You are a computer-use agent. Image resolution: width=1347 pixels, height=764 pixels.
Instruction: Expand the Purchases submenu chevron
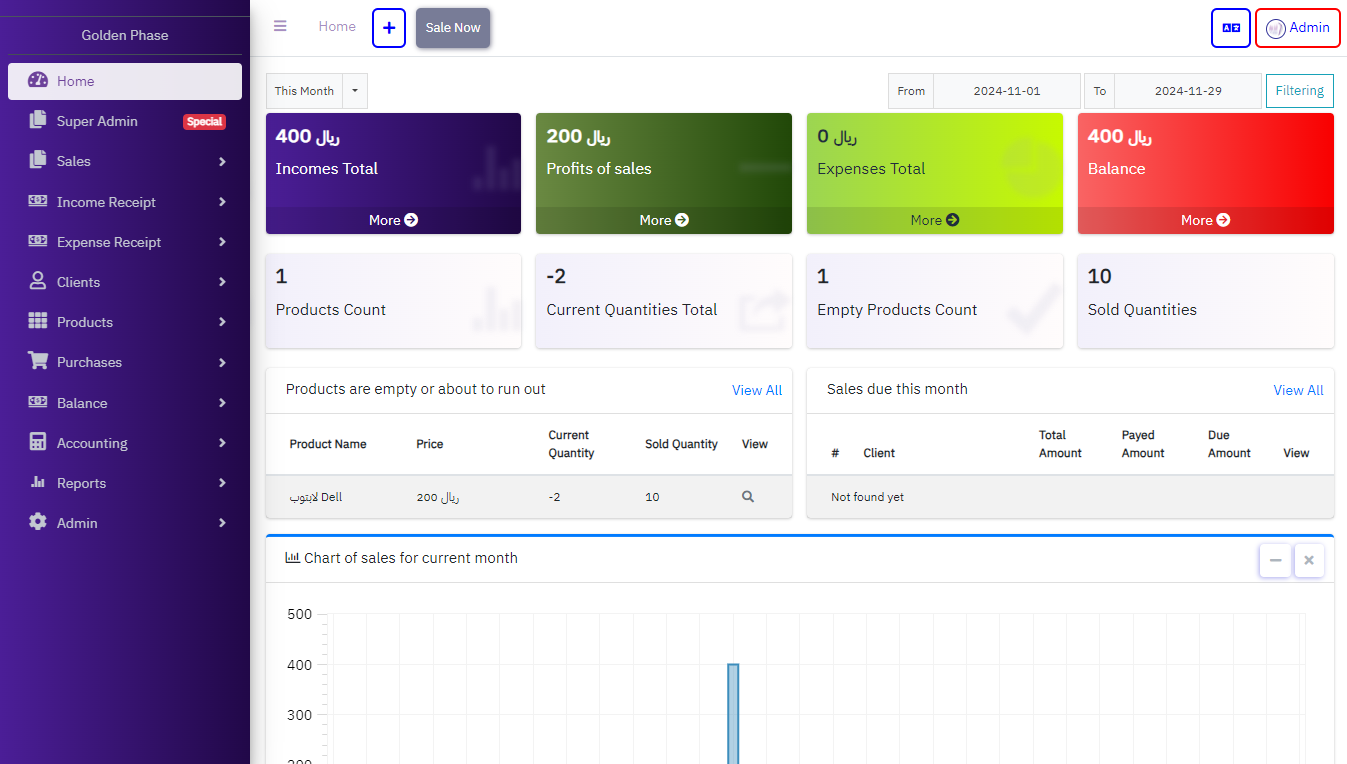coord(222,362)
